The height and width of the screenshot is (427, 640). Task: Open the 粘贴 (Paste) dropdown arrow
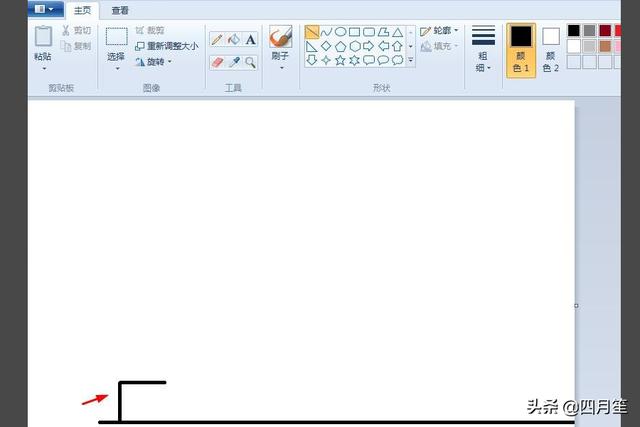(43, 69)
